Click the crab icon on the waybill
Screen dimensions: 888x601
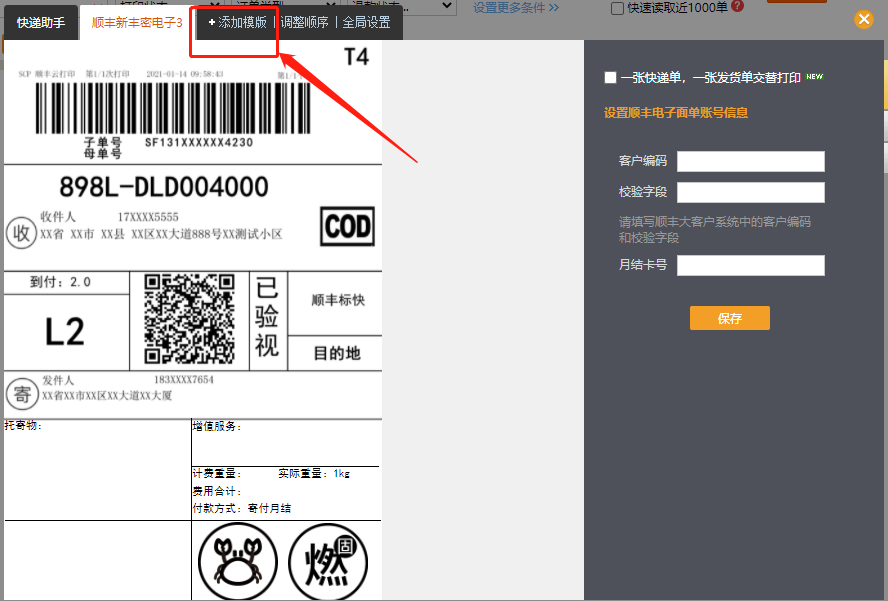(237, 560)
